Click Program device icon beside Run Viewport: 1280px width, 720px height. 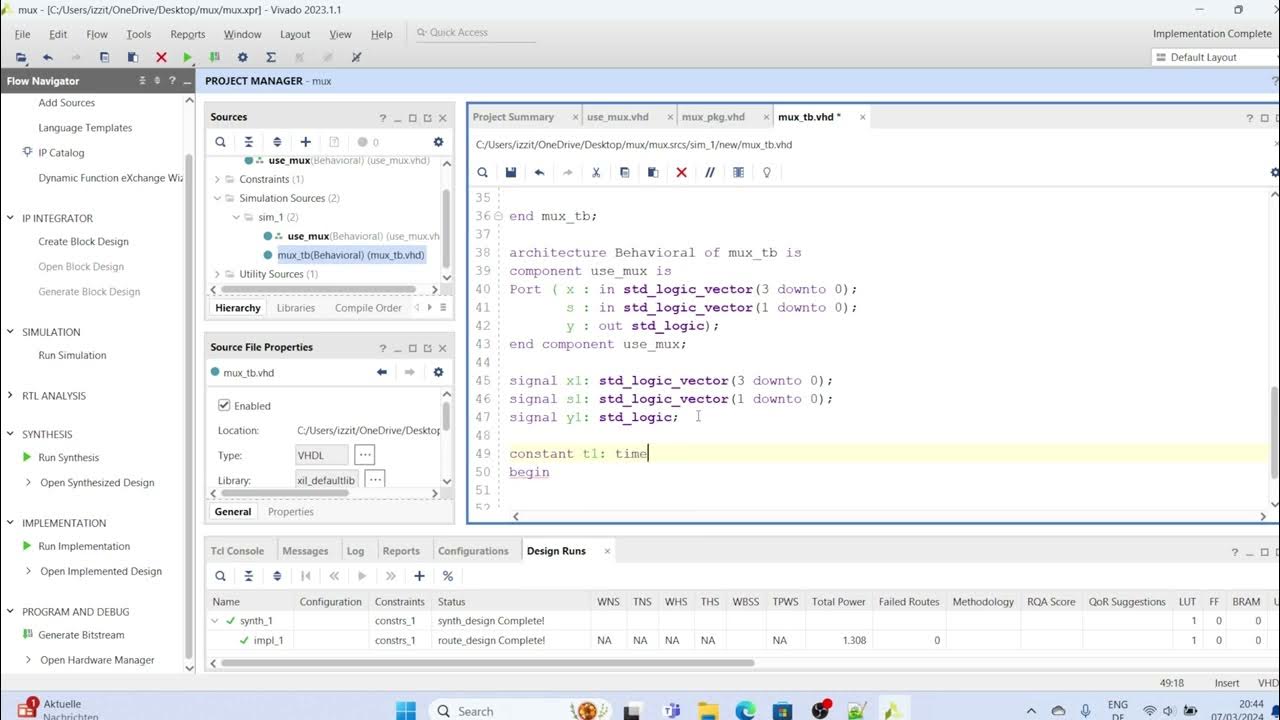tap(214, 58)
